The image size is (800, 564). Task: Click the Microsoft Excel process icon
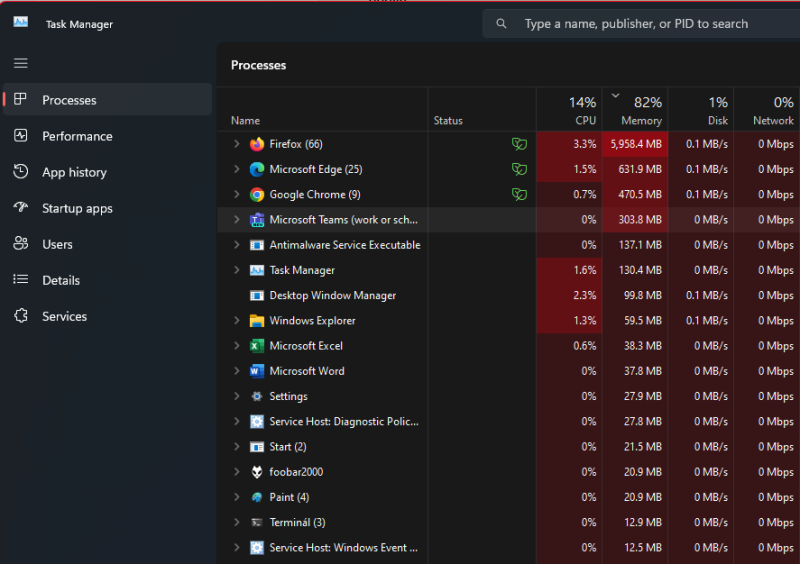[257, 346]
